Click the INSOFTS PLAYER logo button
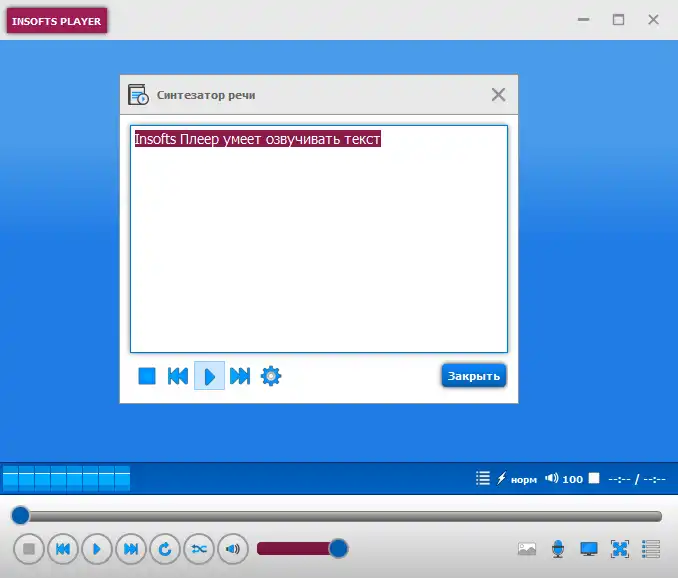The image size is (678, 578). pos(57,21)
